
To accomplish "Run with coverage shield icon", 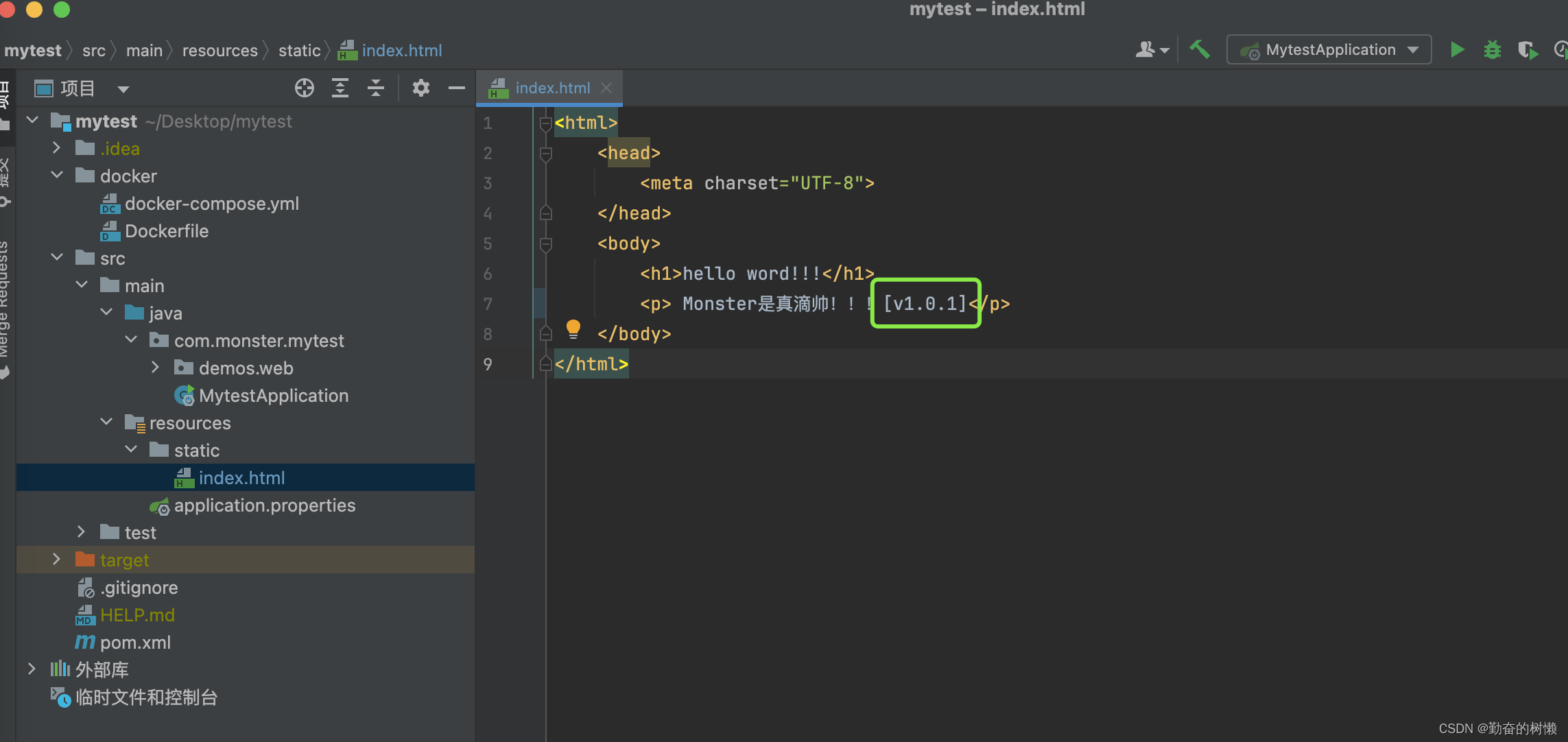I will pyautogui.click(x=1528, y=49).
